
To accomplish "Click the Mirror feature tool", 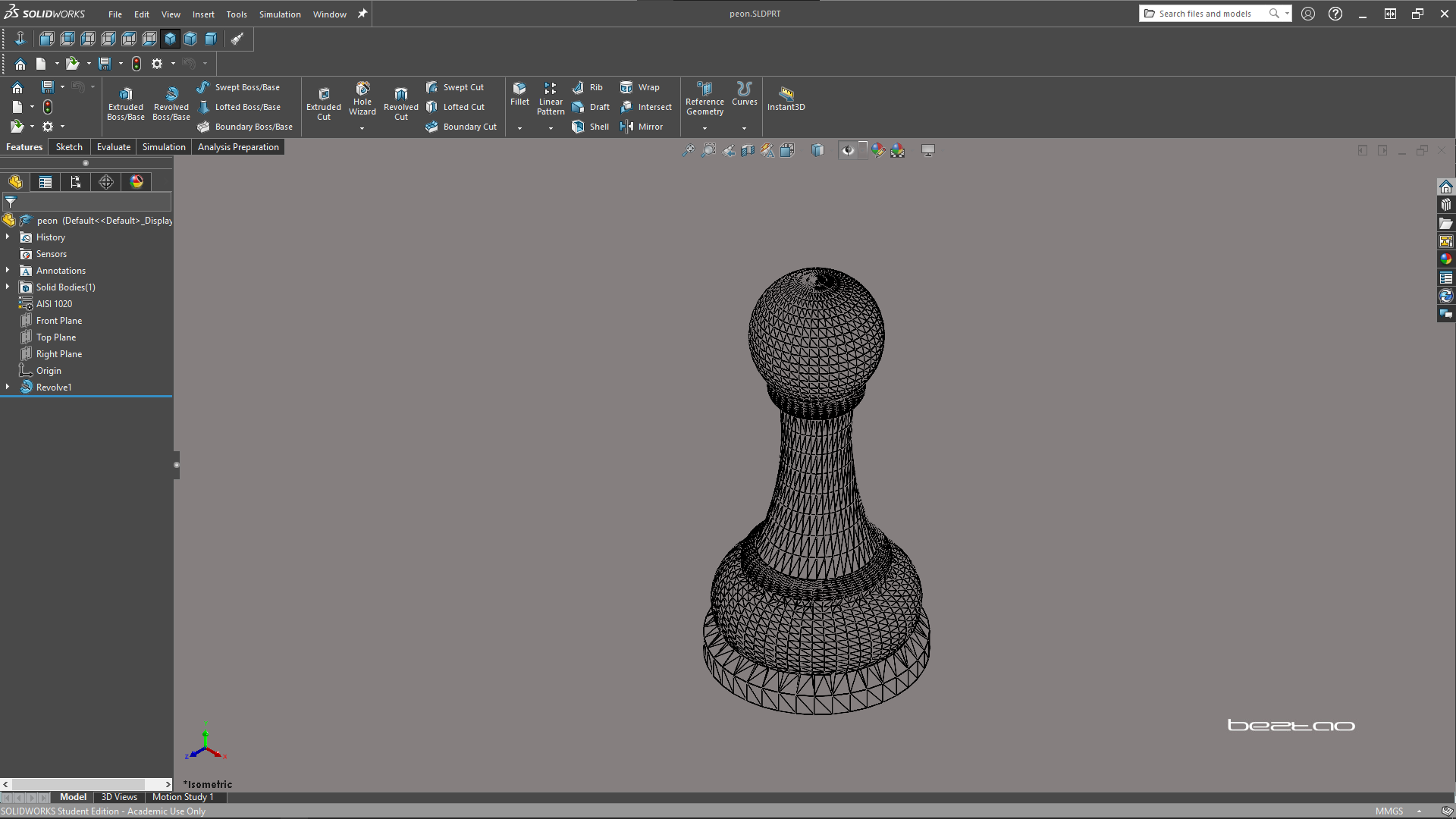I will 642,127.
